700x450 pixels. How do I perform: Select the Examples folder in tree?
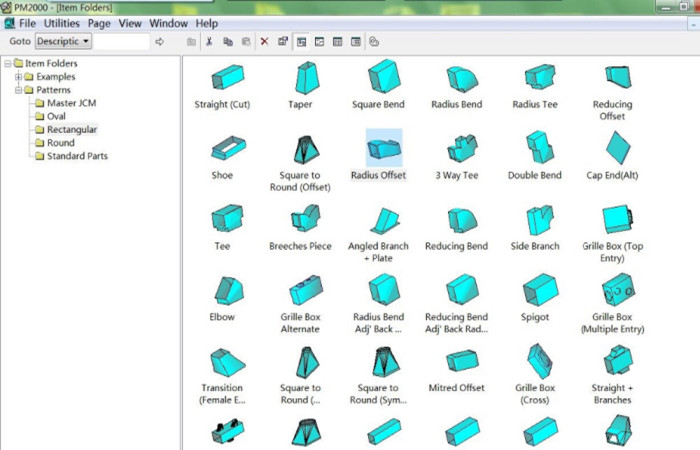pos(55,77)
